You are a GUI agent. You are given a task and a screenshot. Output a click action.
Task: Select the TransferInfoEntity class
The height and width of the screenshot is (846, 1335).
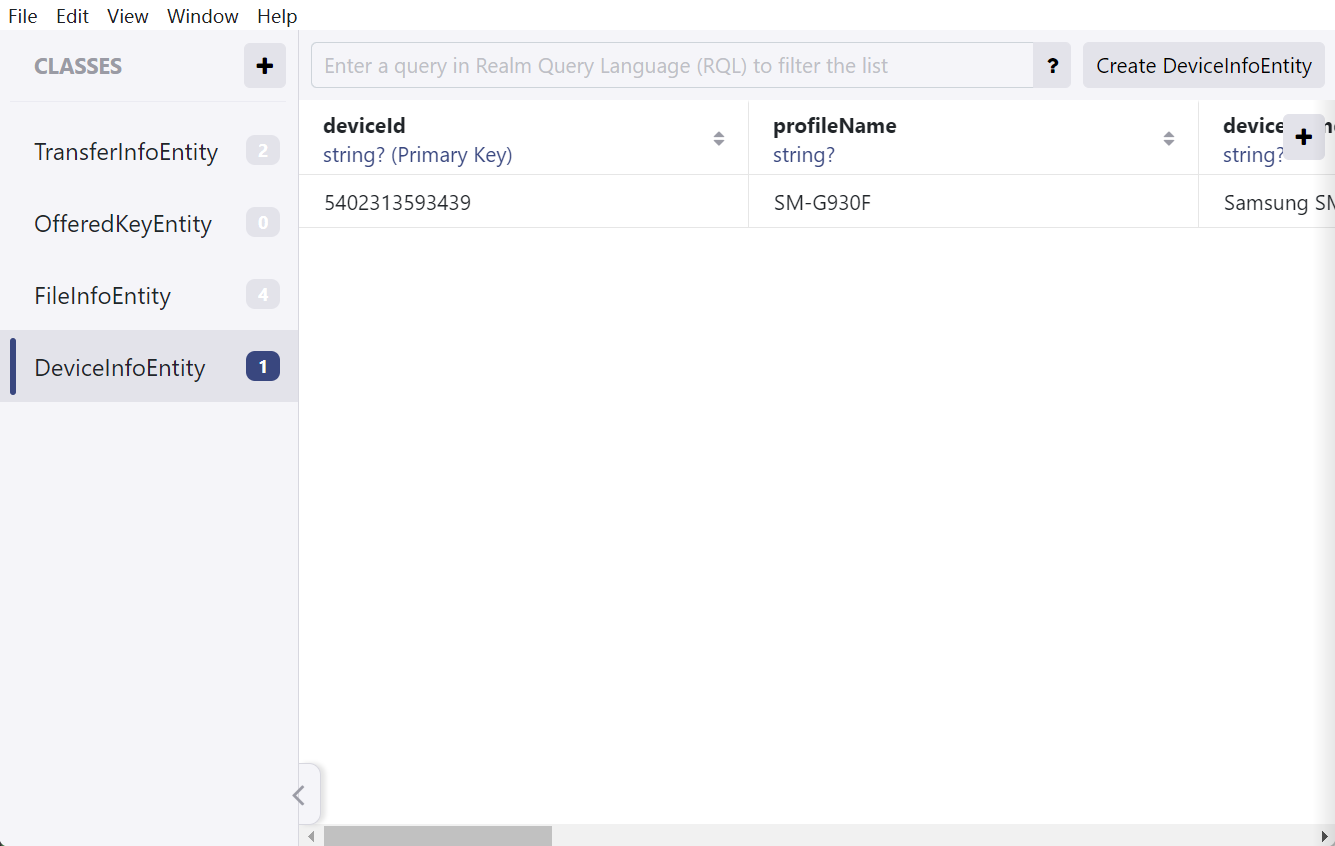tap(149, 151)
